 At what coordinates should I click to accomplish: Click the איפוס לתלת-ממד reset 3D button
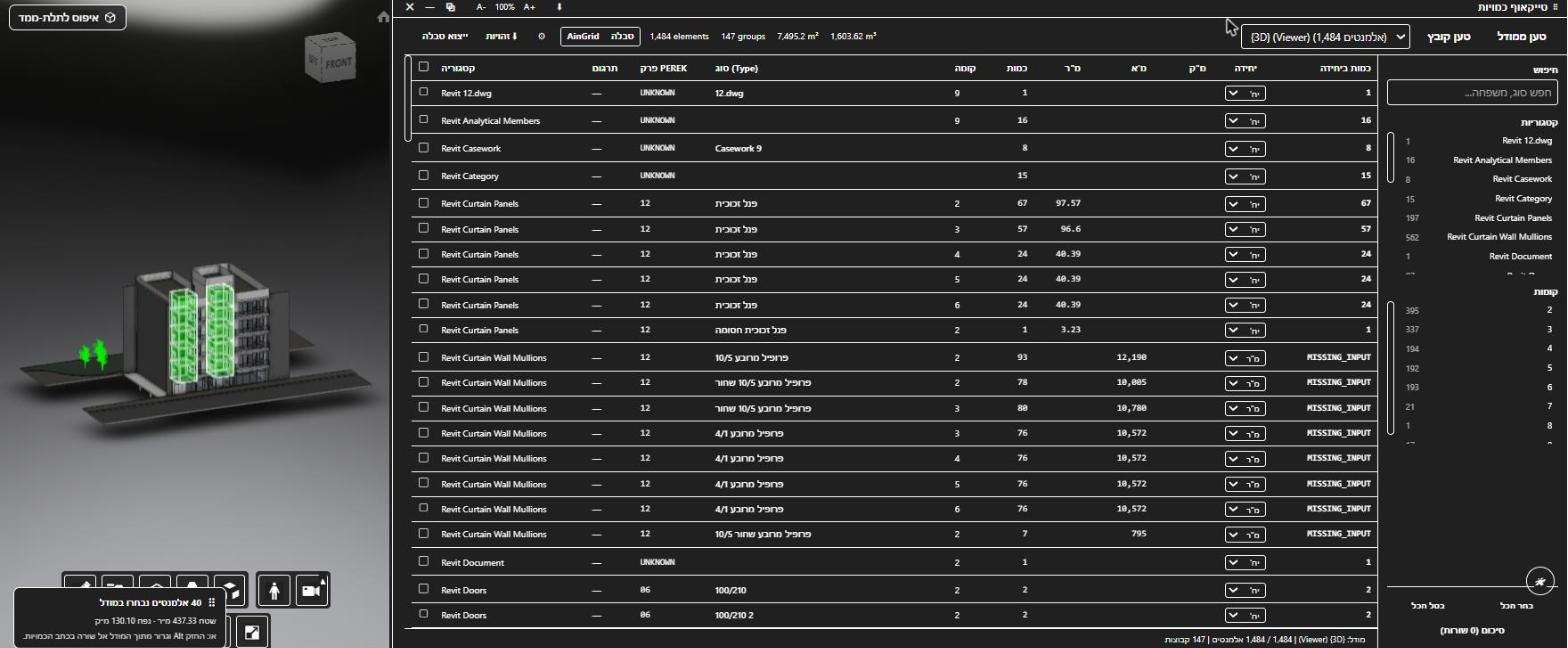coord(68,18)
